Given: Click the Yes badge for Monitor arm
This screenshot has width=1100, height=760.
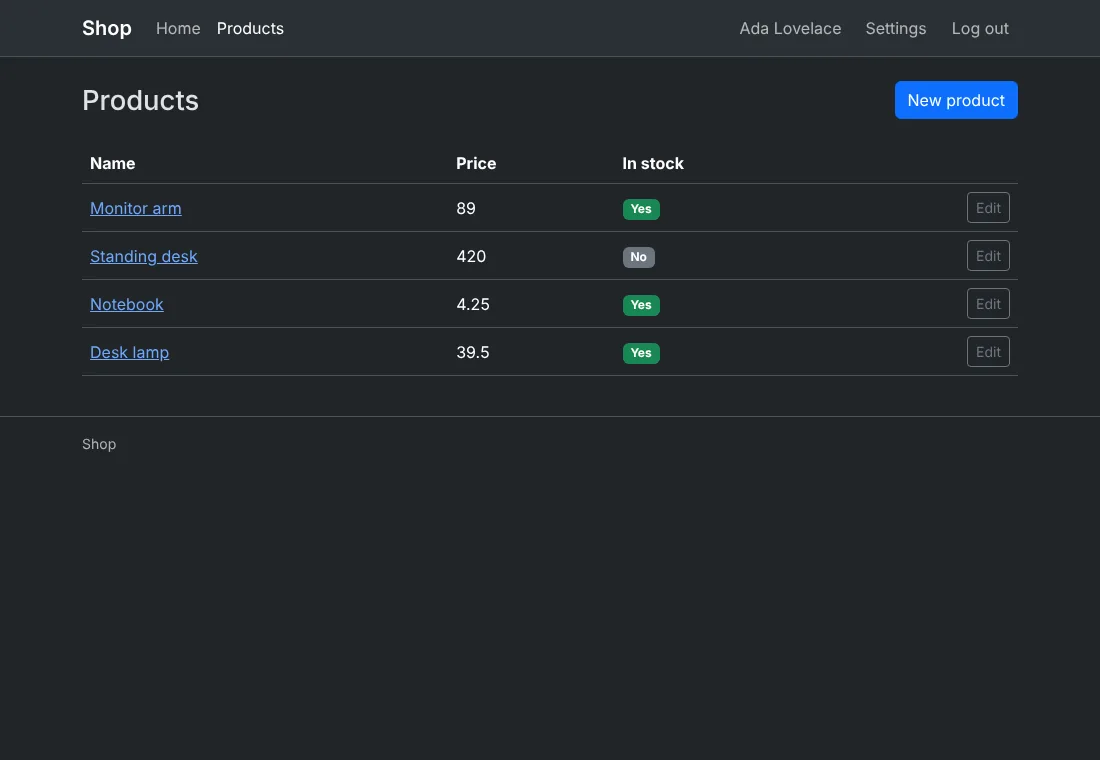Looking at the screenshot, I should pyautogui.click(x=641, y=209).
